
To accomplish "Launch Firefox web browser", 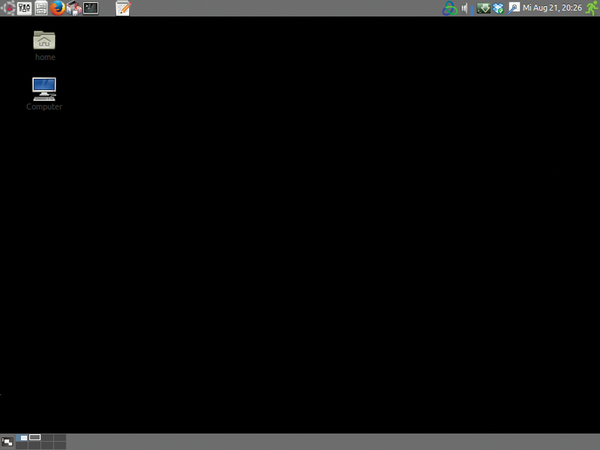I will coord(57,8).
